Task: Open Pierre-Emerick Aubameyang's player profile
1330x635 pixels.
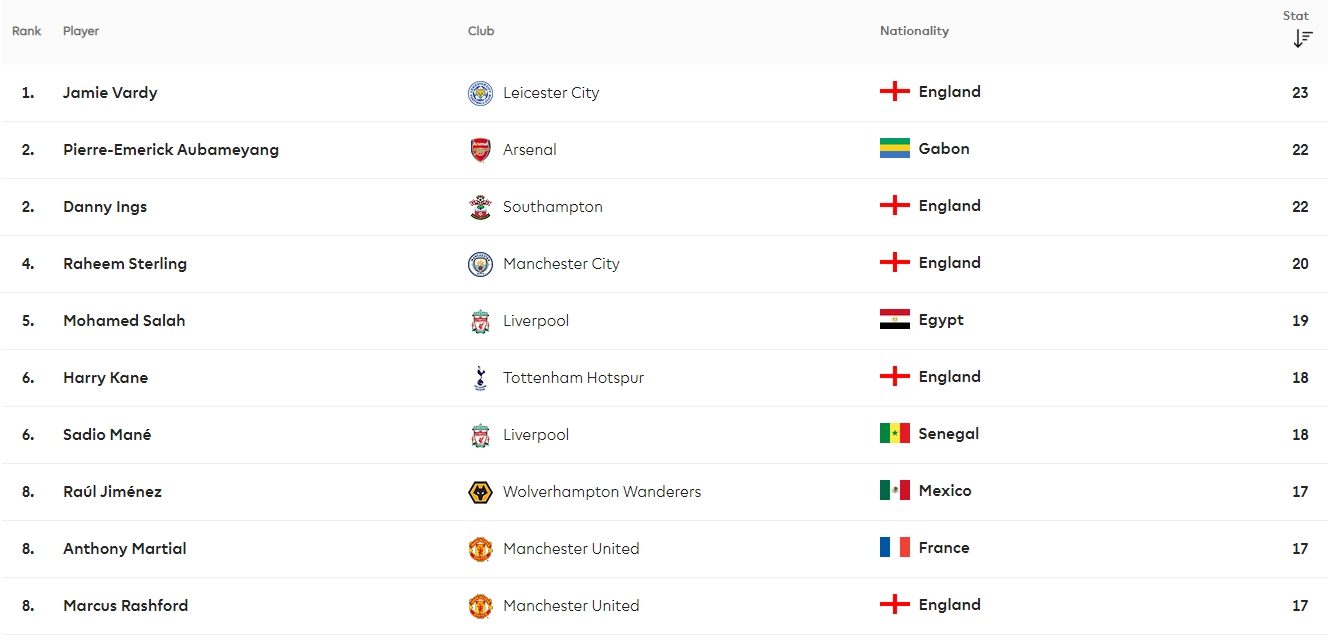Action: click(171, 150)
